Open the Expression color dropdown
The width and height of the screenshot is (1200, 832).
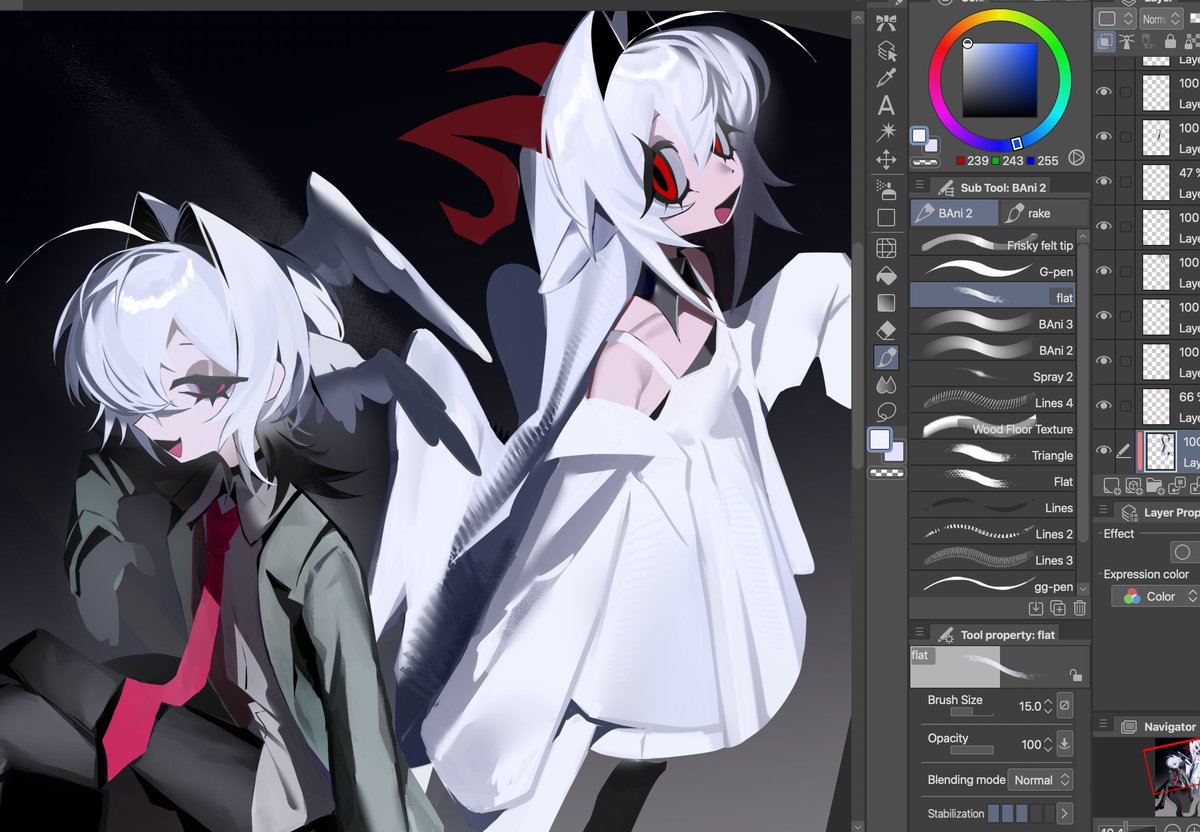[1156, 596]
